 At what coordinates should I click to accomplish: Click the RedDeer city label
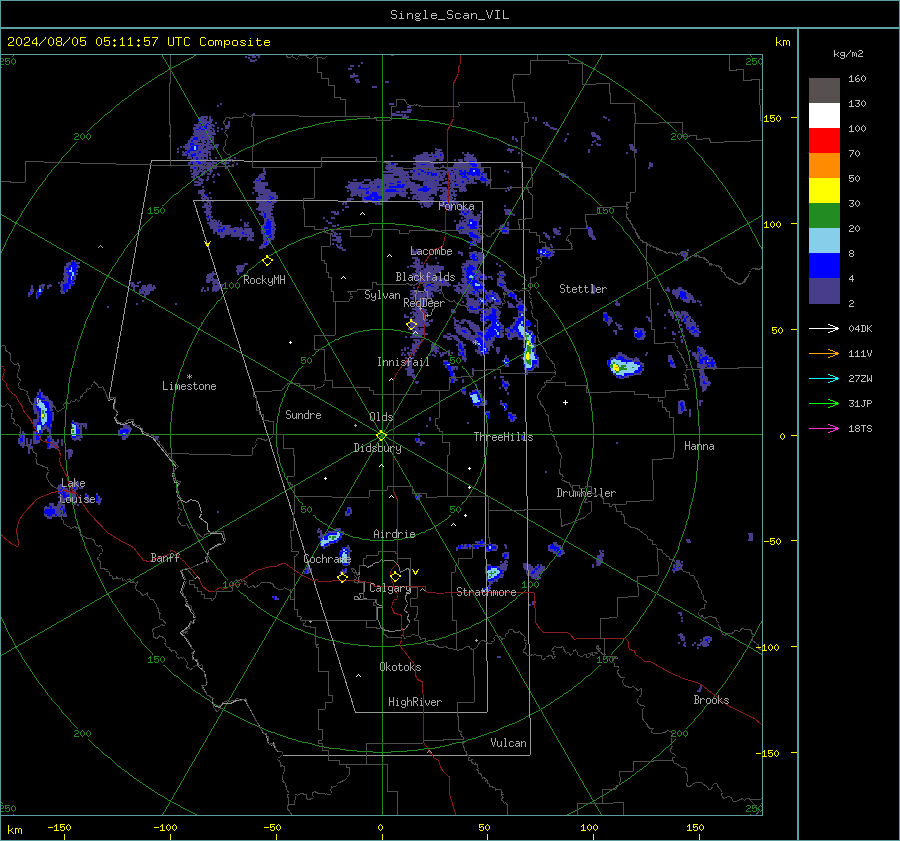click(x=424, y=303)
